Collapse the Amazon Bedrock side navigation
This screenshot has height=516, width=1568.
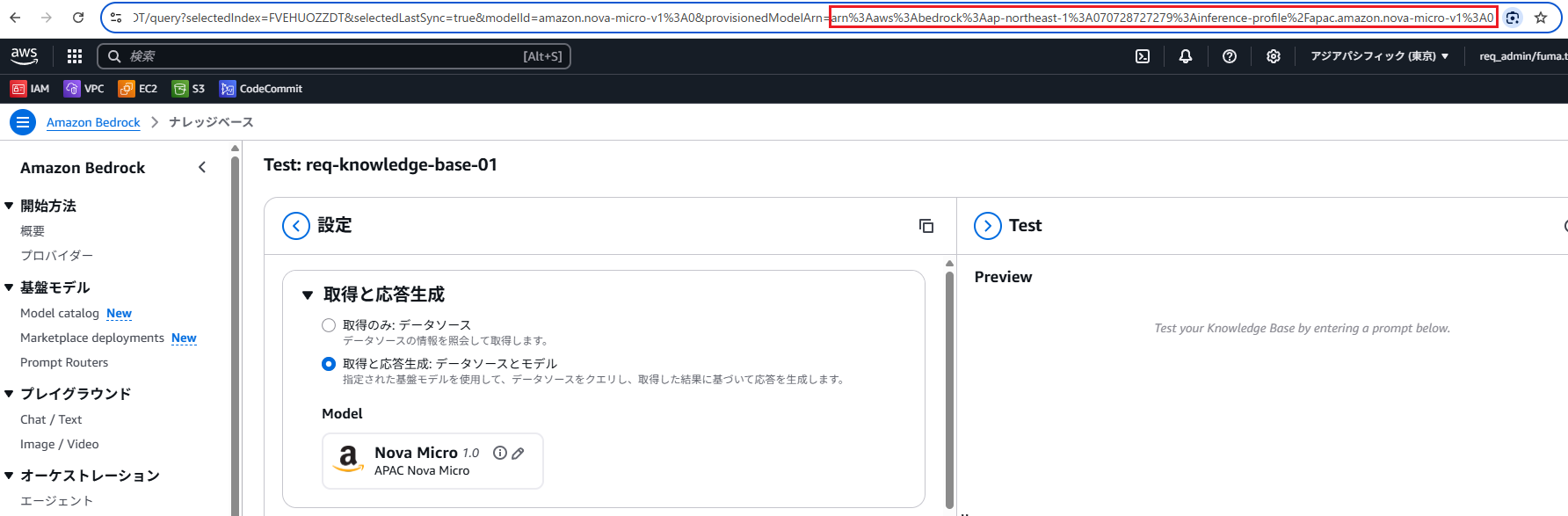[202, 167]
